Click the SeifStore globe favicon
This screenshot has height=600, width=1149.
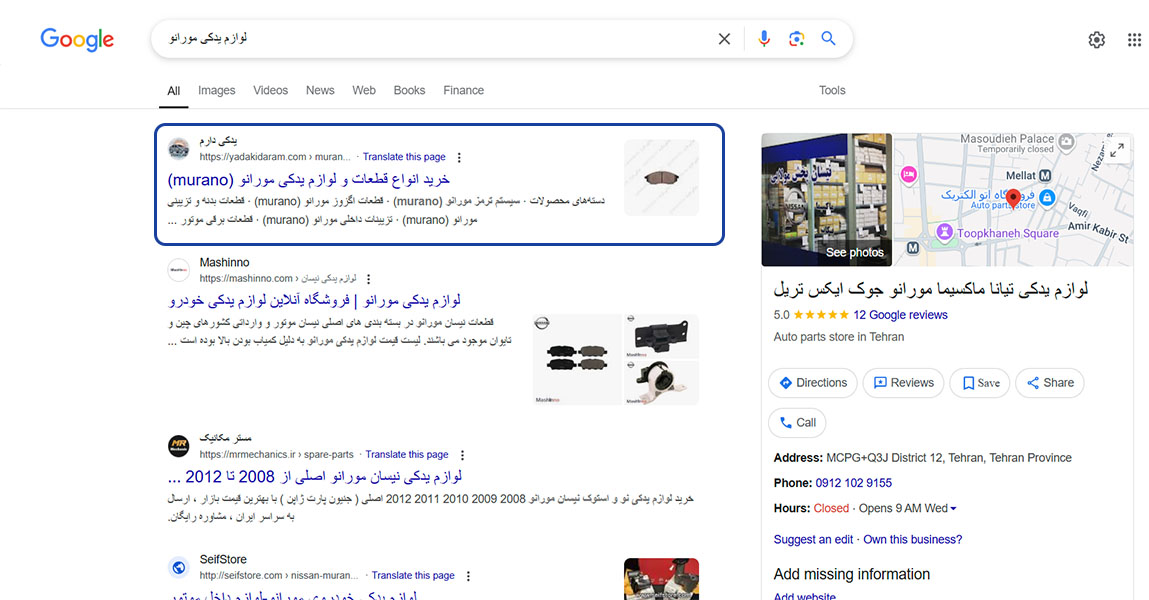point(178,567)
